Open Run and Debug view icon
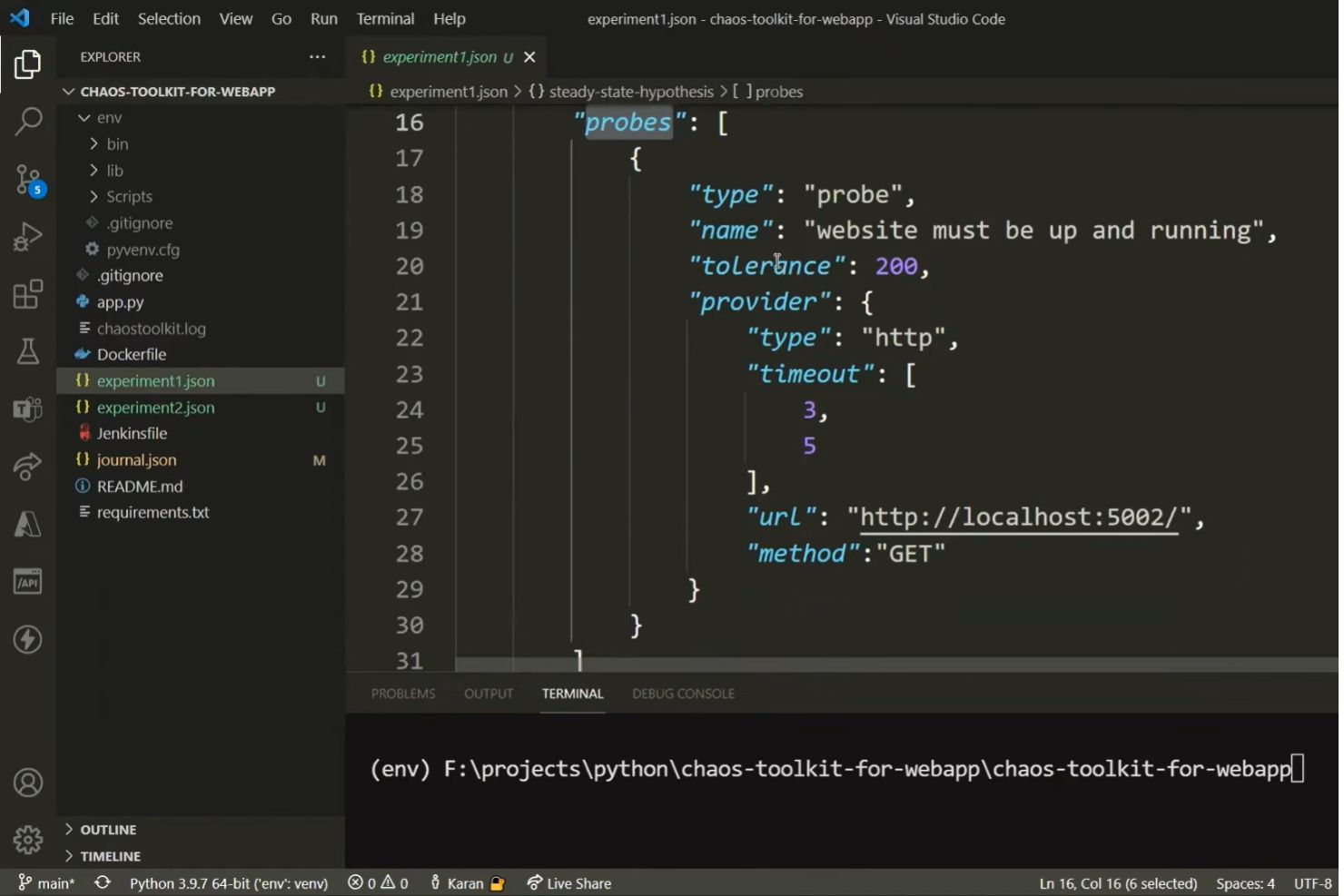Image resolution: width=1344 pixels, height=896 pixels. [28, 236]
